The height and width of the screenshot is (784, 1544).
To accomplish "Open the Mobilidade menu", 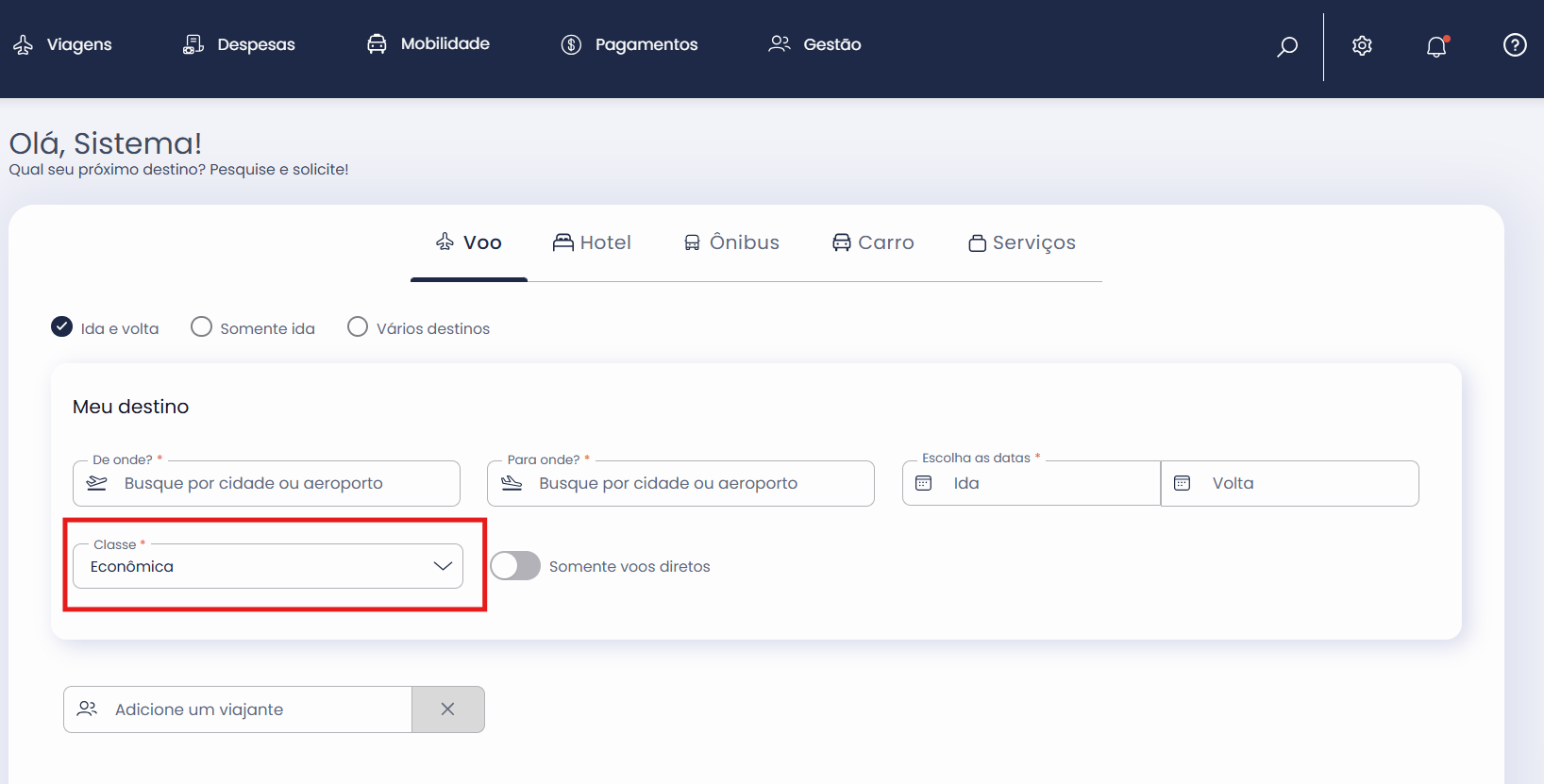I will point(428,43).
